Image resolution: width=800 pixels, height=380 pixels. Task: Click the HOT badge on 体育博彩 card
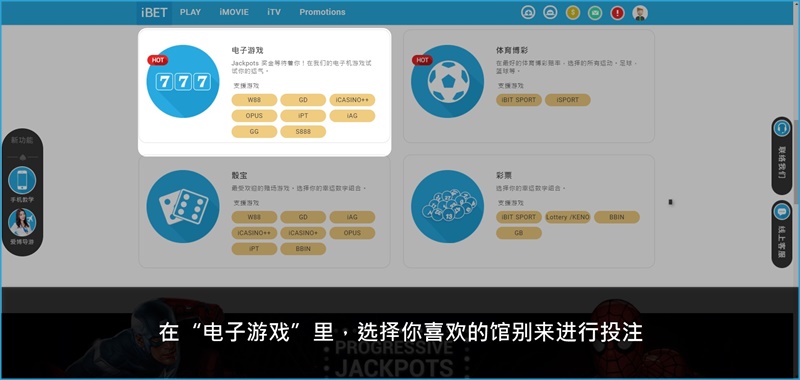422,60
